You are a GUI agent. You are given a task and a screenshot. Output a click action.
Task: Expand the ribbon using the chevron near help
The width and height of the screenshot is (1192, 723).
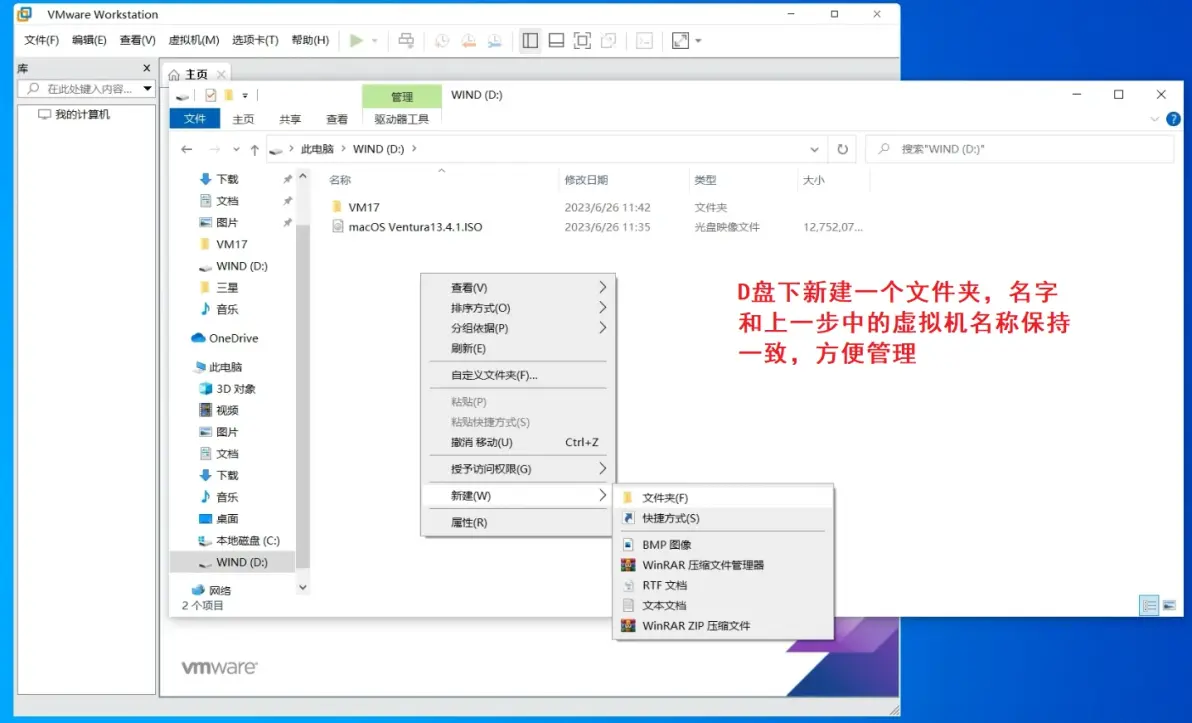coord(1155,119)
